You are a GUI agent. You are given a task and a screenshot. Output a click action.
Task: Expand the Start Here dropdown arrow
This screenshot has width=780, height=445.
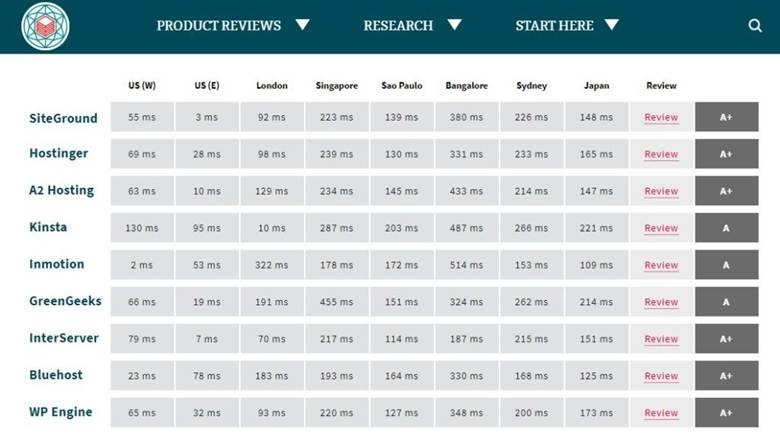click(612, 24)
